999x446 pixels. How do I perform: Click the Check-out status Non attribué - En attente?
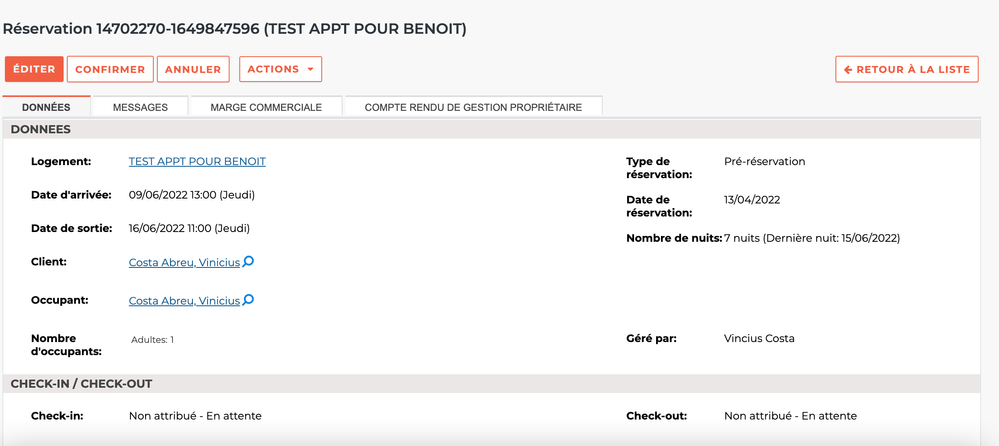[790, 416]
